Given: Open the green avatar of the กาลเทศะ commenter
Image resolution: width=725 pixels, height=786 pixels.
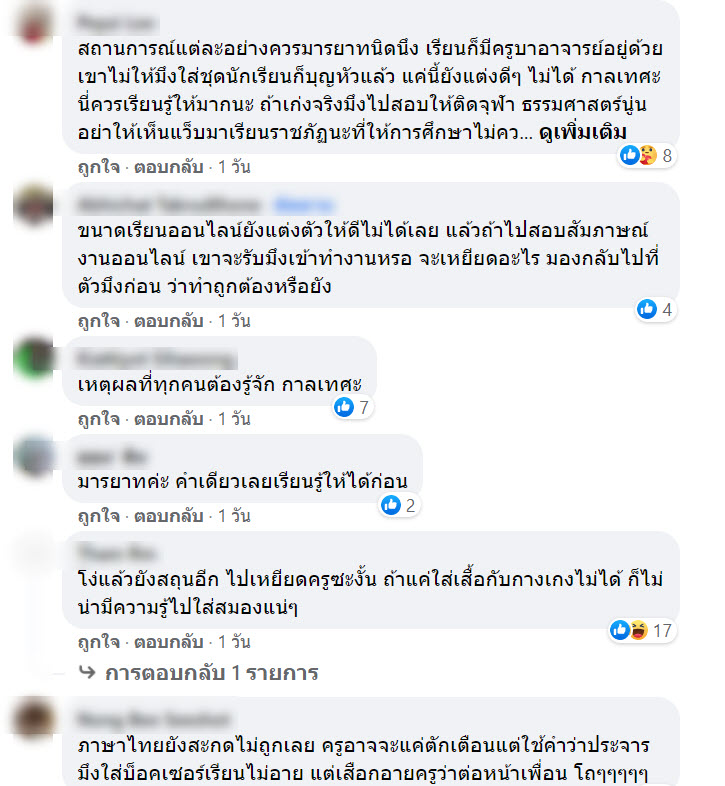Looking at the screenshot, I should click(33, 357).
